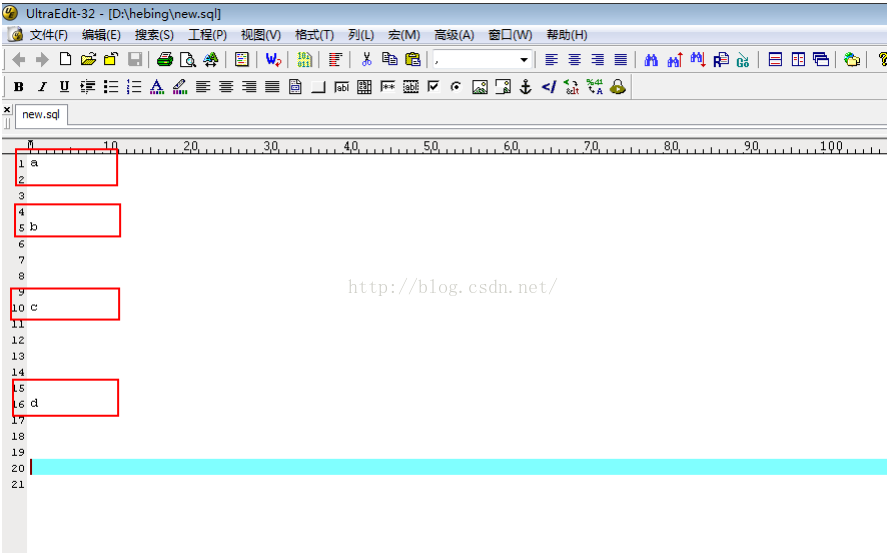Toggle word wrap using the W icon
This screenshot has width=887, height=553.
[x=273, y=59]
